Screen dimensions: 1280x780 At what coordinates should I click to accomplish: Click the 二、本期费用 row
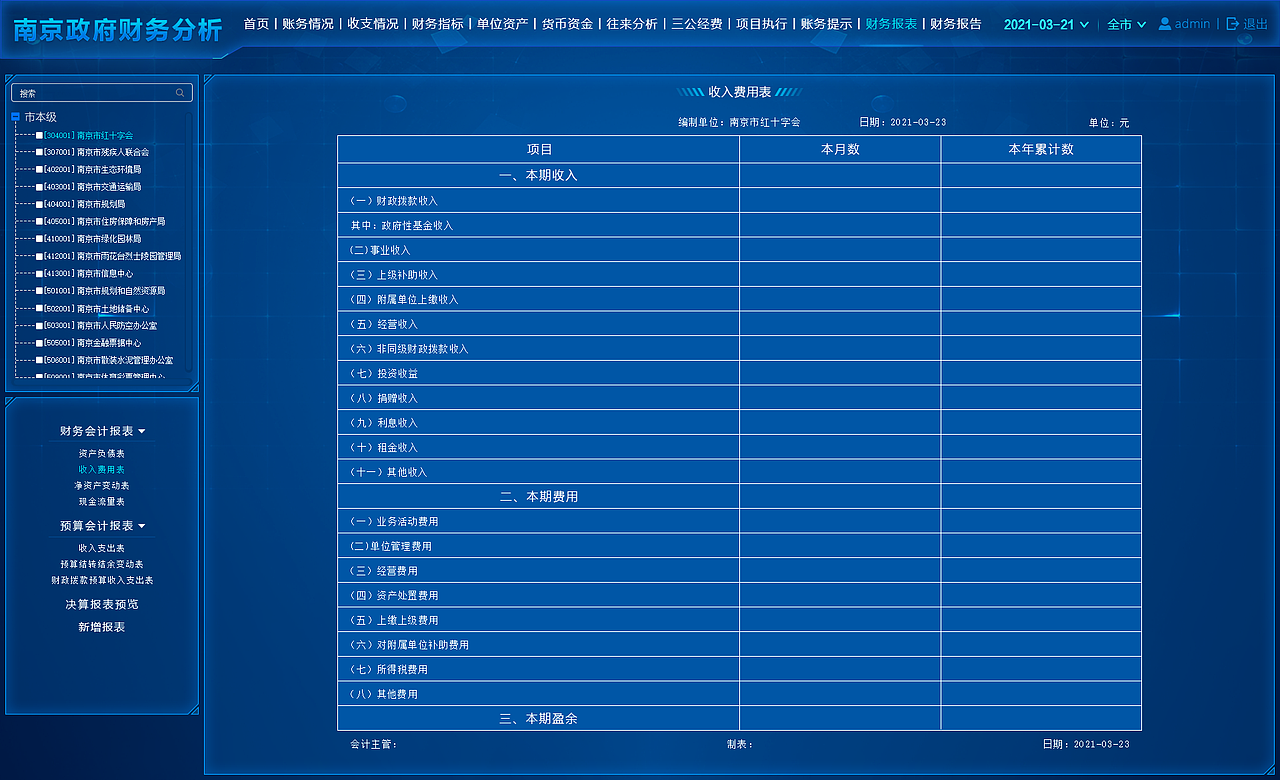739,496
